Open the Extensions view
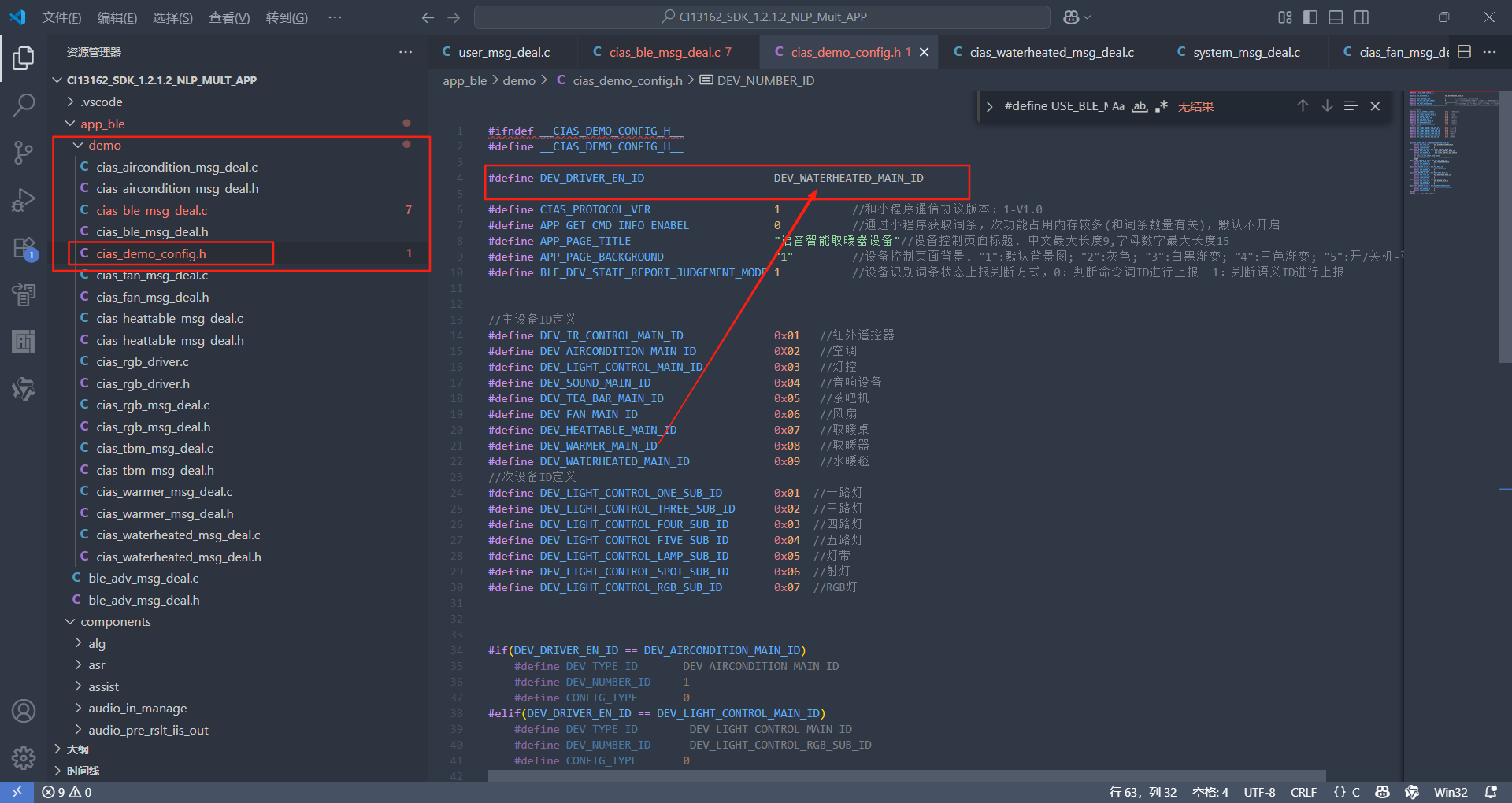The width and height of the screenshot is (1512, 803). 24,249
